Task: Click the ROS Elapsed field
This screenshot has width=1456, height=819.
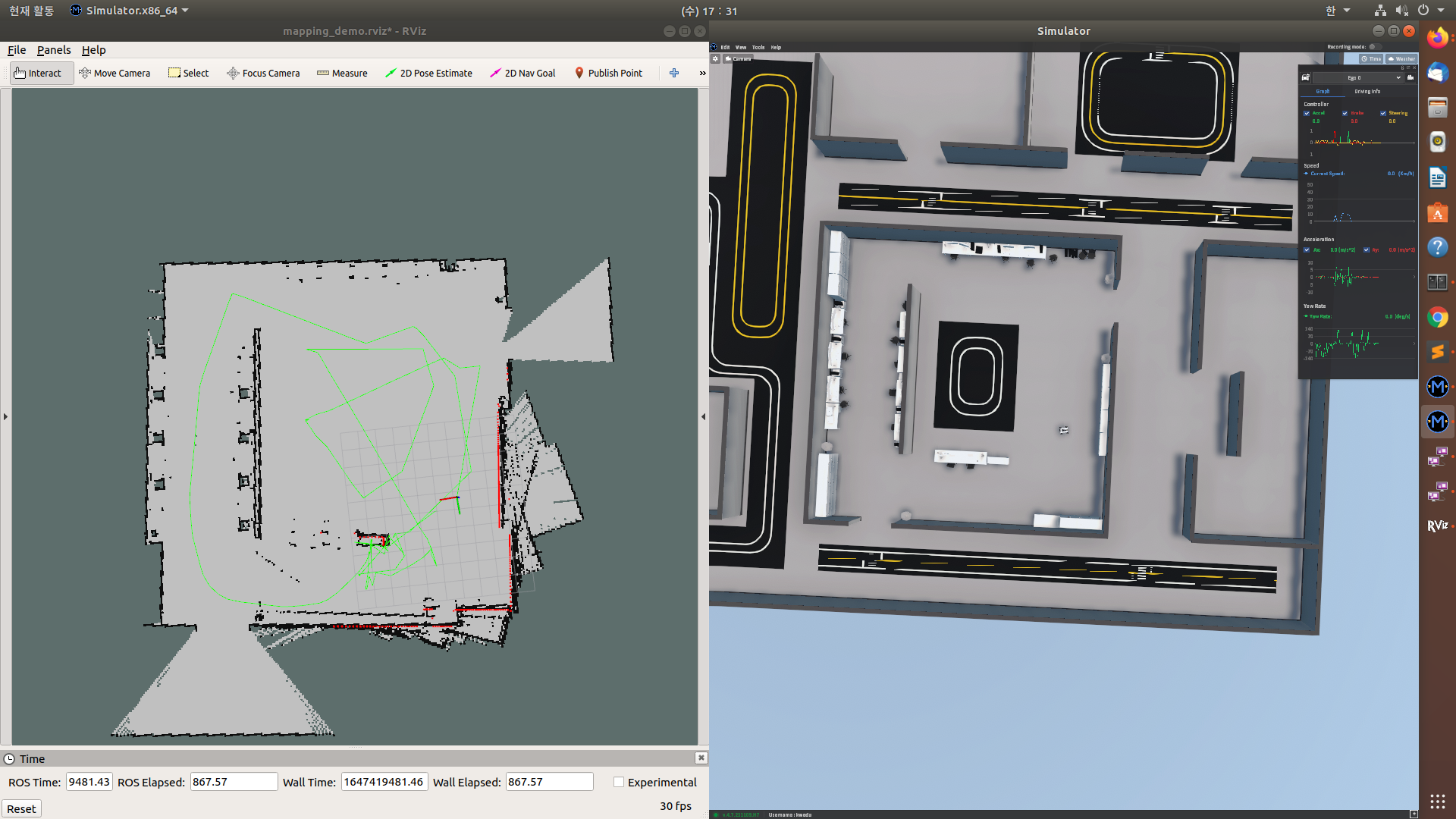Action: click(234, 782)
